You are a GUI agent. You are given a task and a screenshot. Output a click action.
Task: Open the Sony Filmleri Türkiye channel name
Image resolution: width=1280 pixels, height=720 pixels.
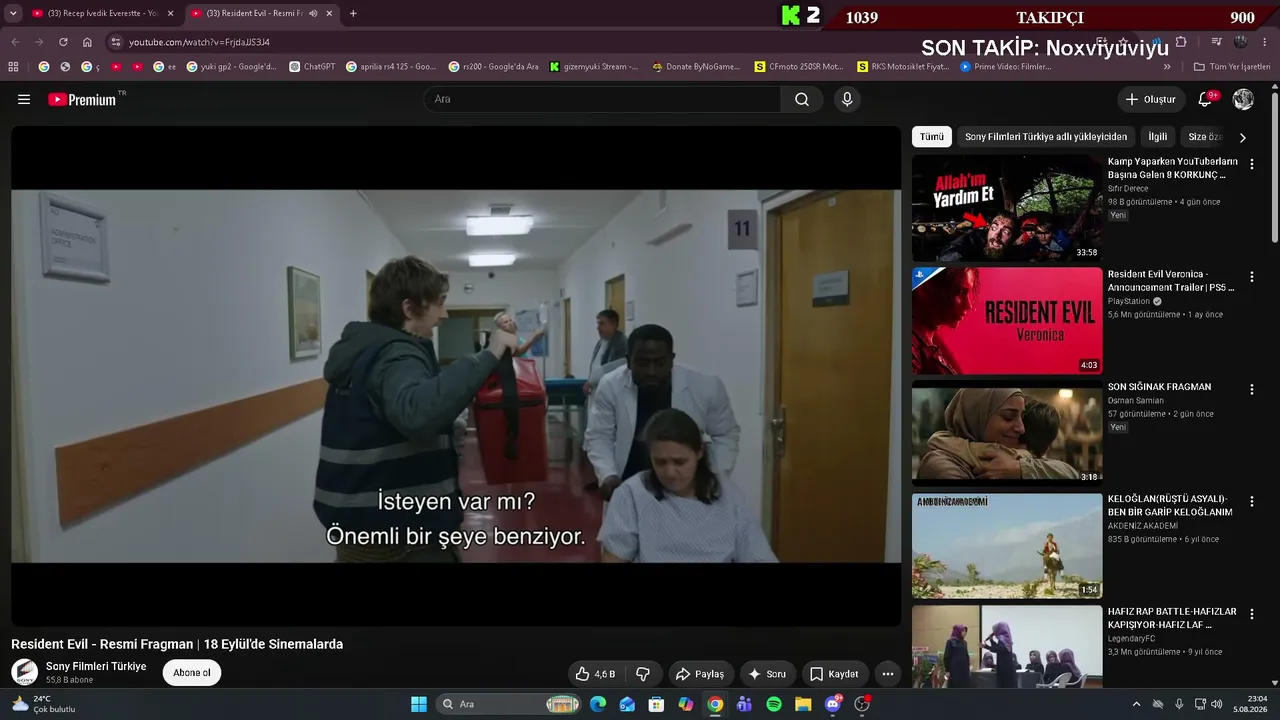pos(96,666)
